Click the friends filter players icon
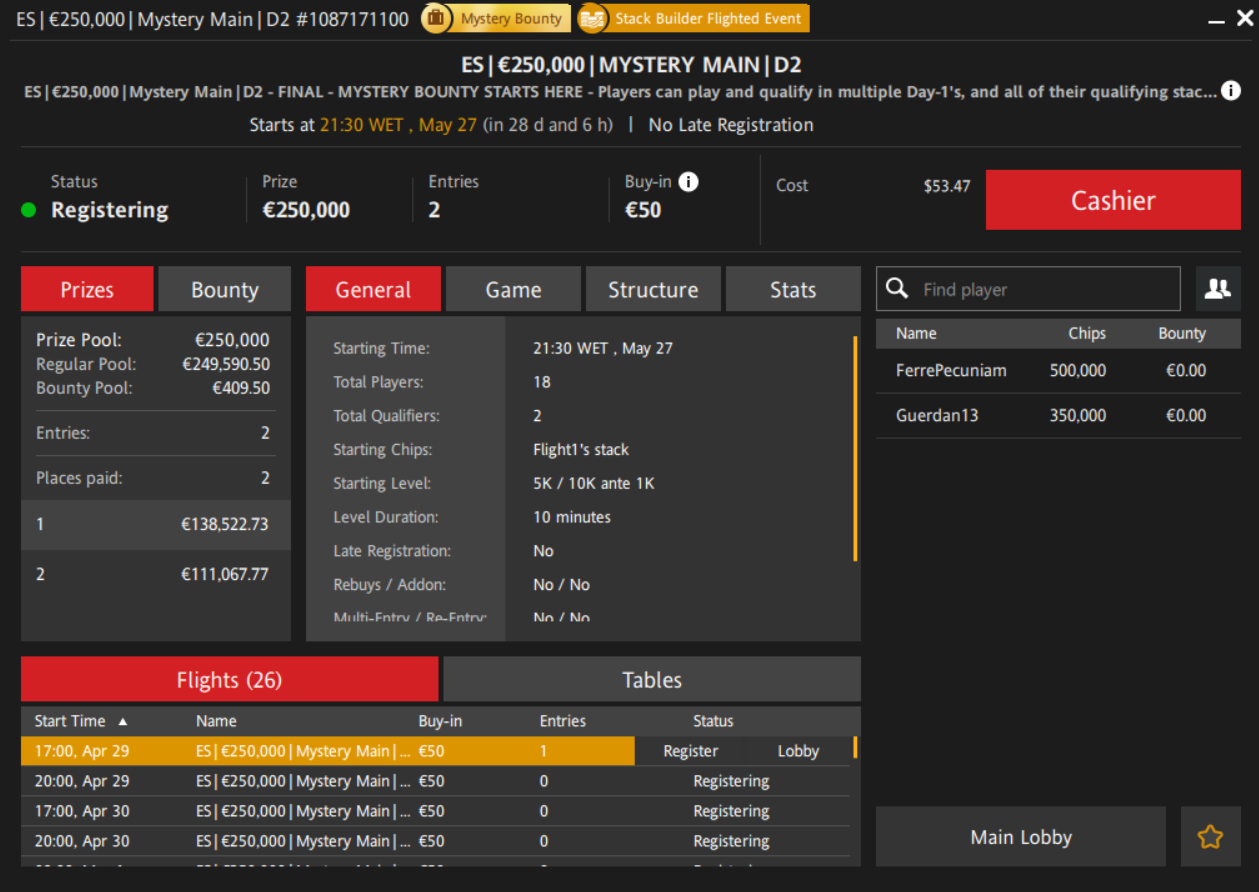Viewport: 1259px width, 892px height. pos(1217,289)
